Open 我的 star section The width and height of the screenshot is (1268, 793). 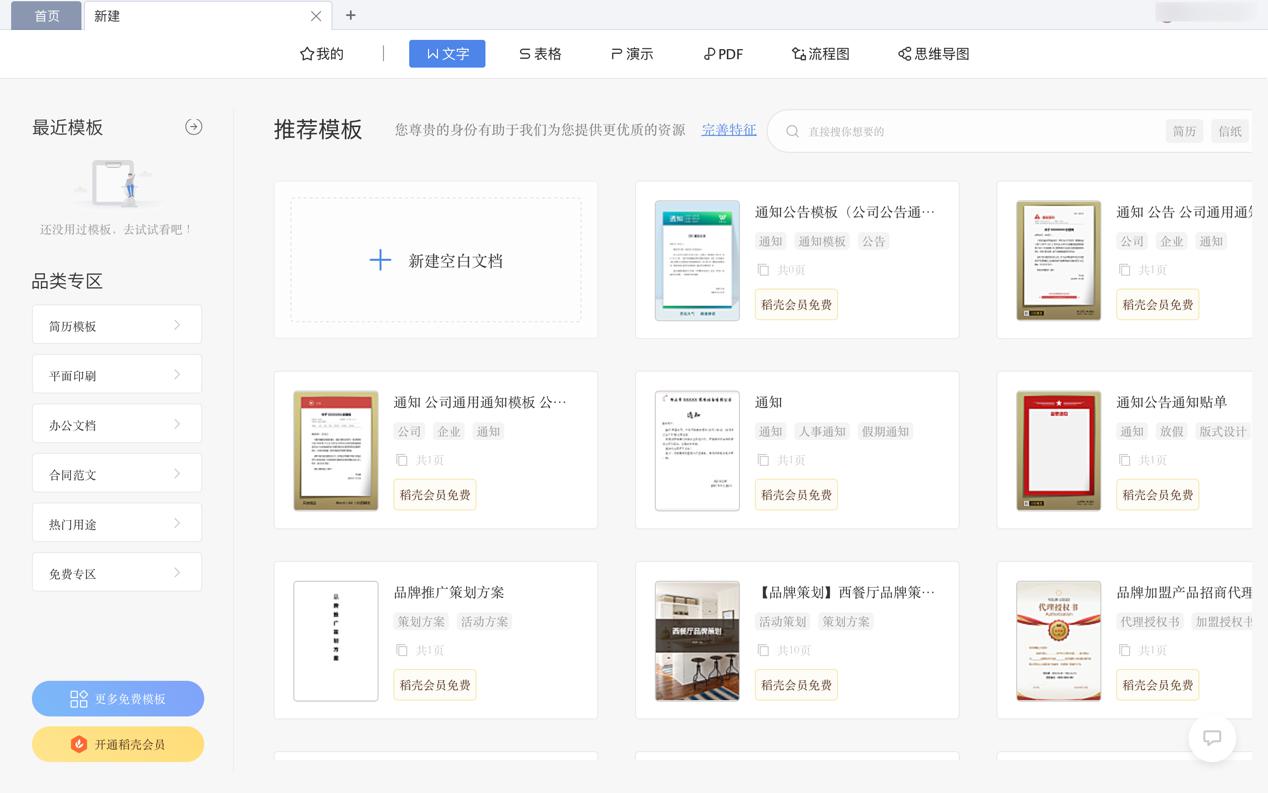coord(322,54)
